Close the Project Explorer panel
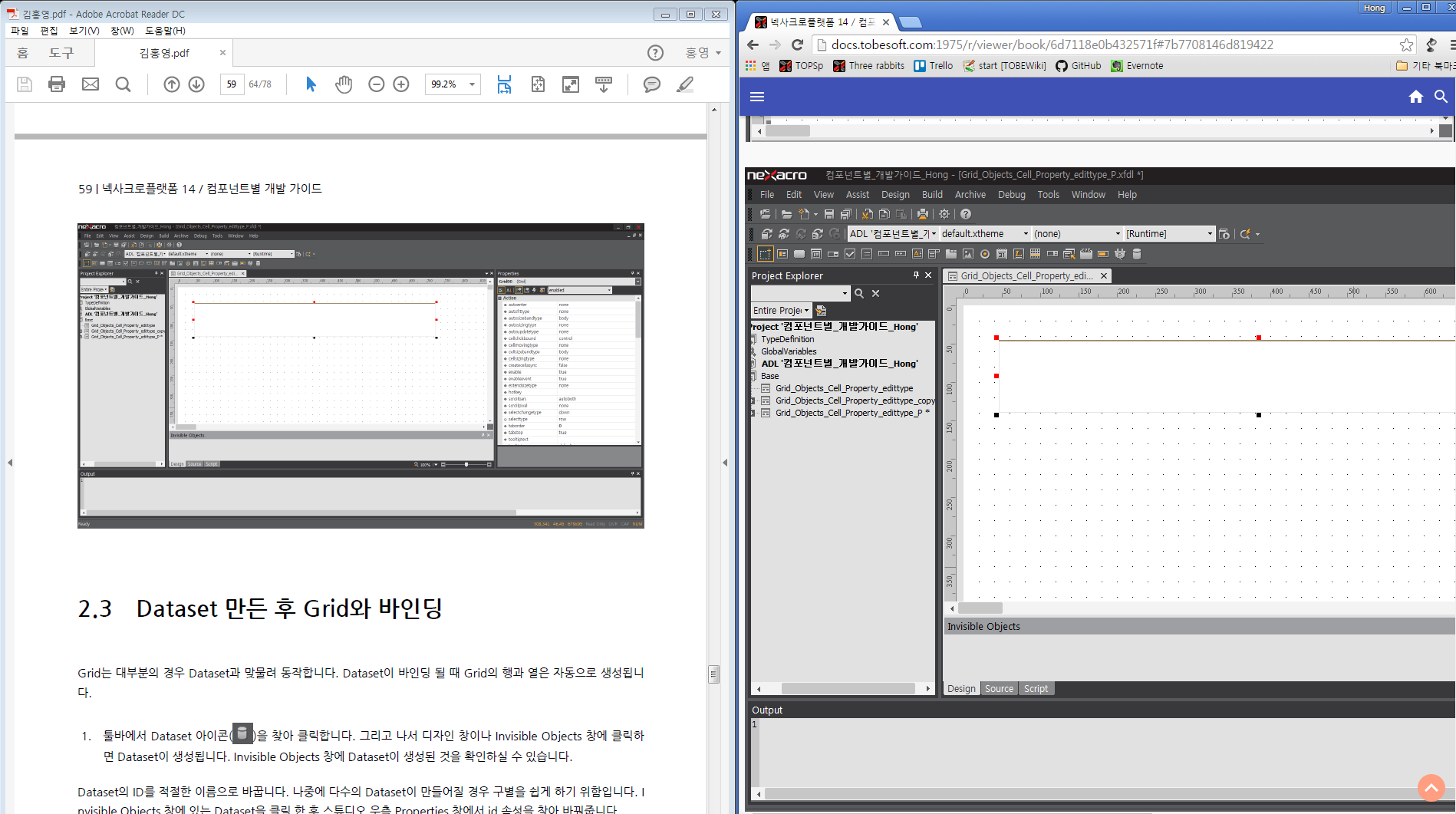Screen dimensions: 1456x814 [x=928, y=275]
